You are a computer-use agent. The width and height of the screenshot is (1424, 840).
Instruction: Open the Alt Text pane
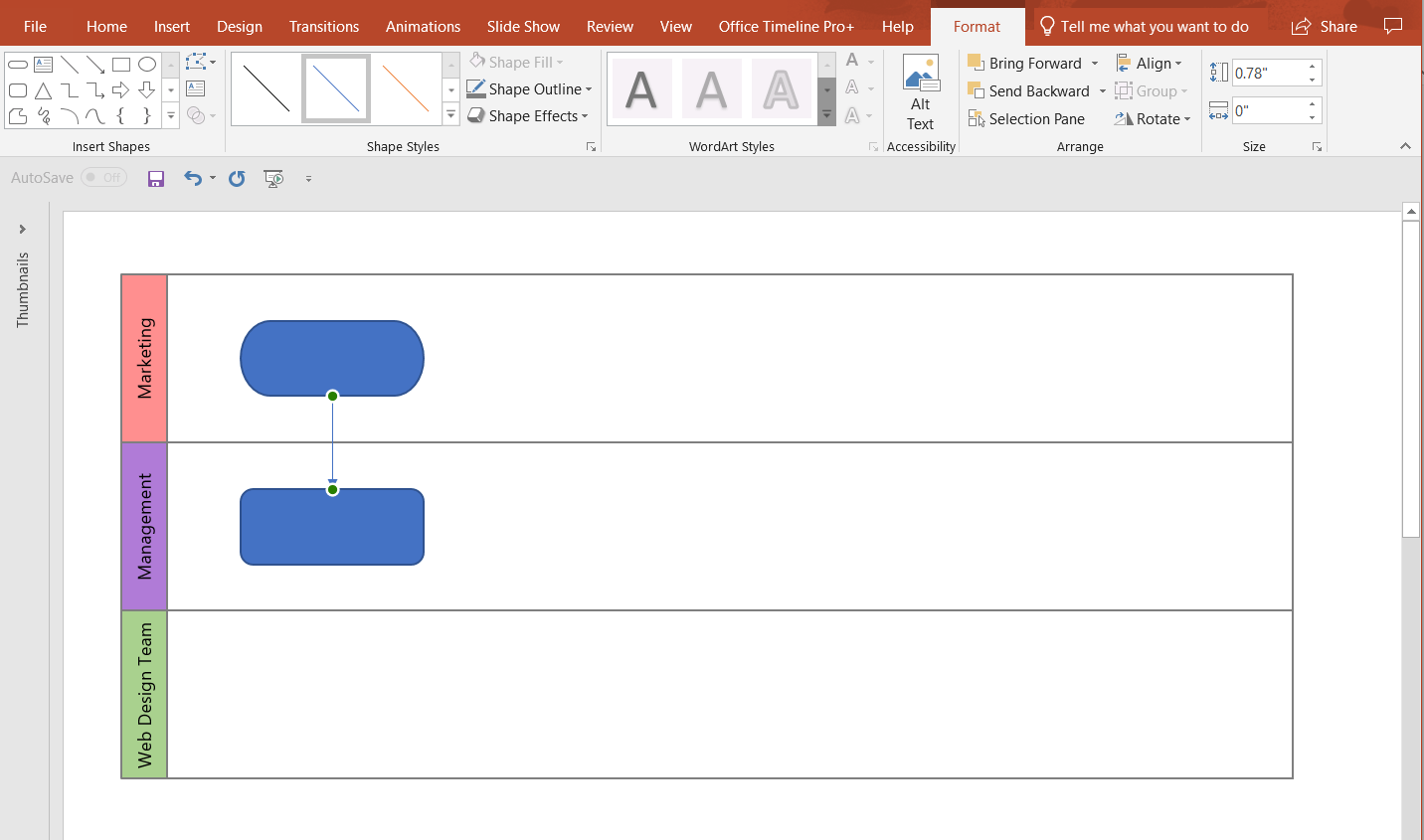coord(920,94)
